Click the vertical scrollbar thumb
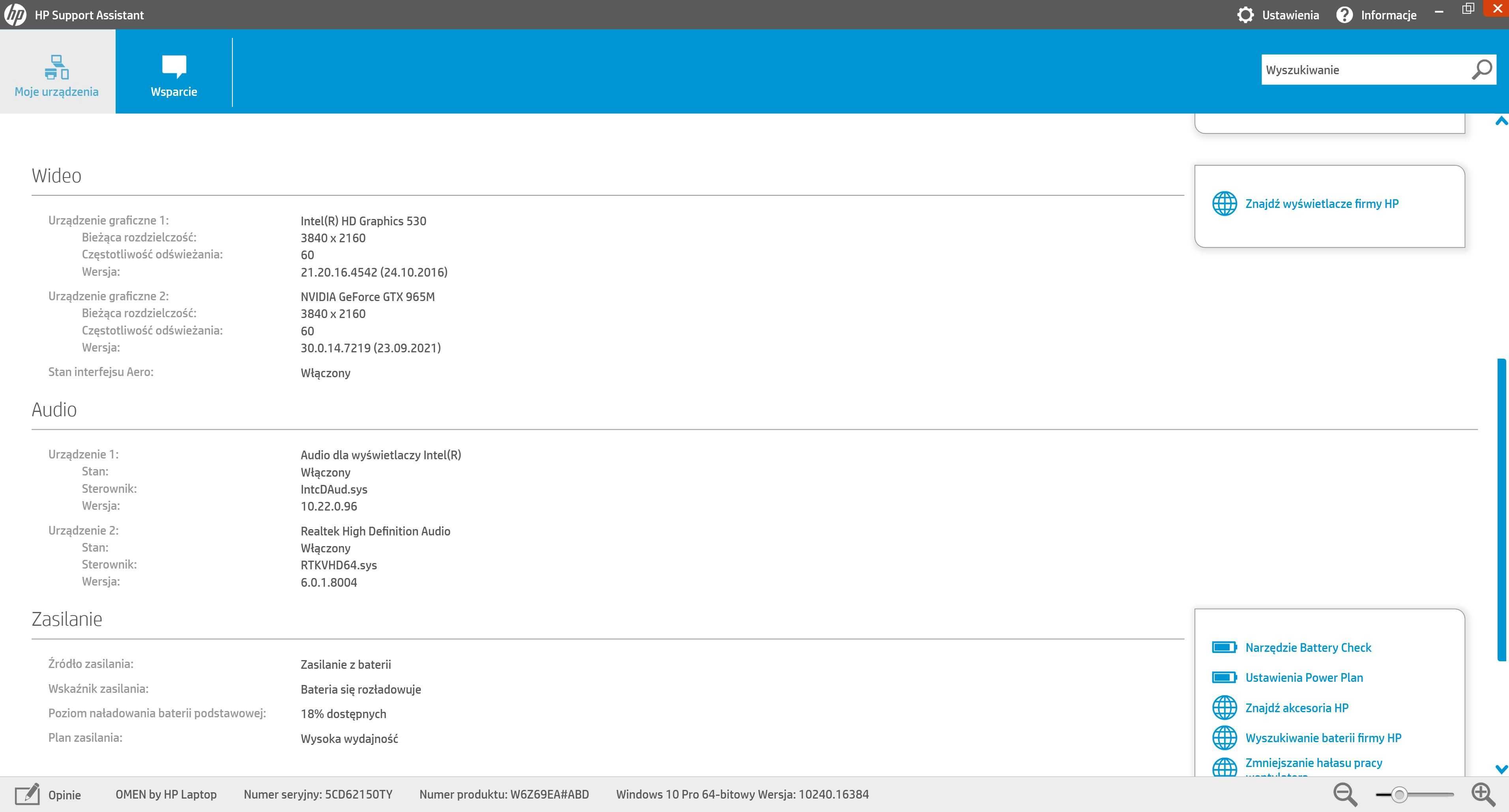1509x812 pixels. click(1502, 510)
